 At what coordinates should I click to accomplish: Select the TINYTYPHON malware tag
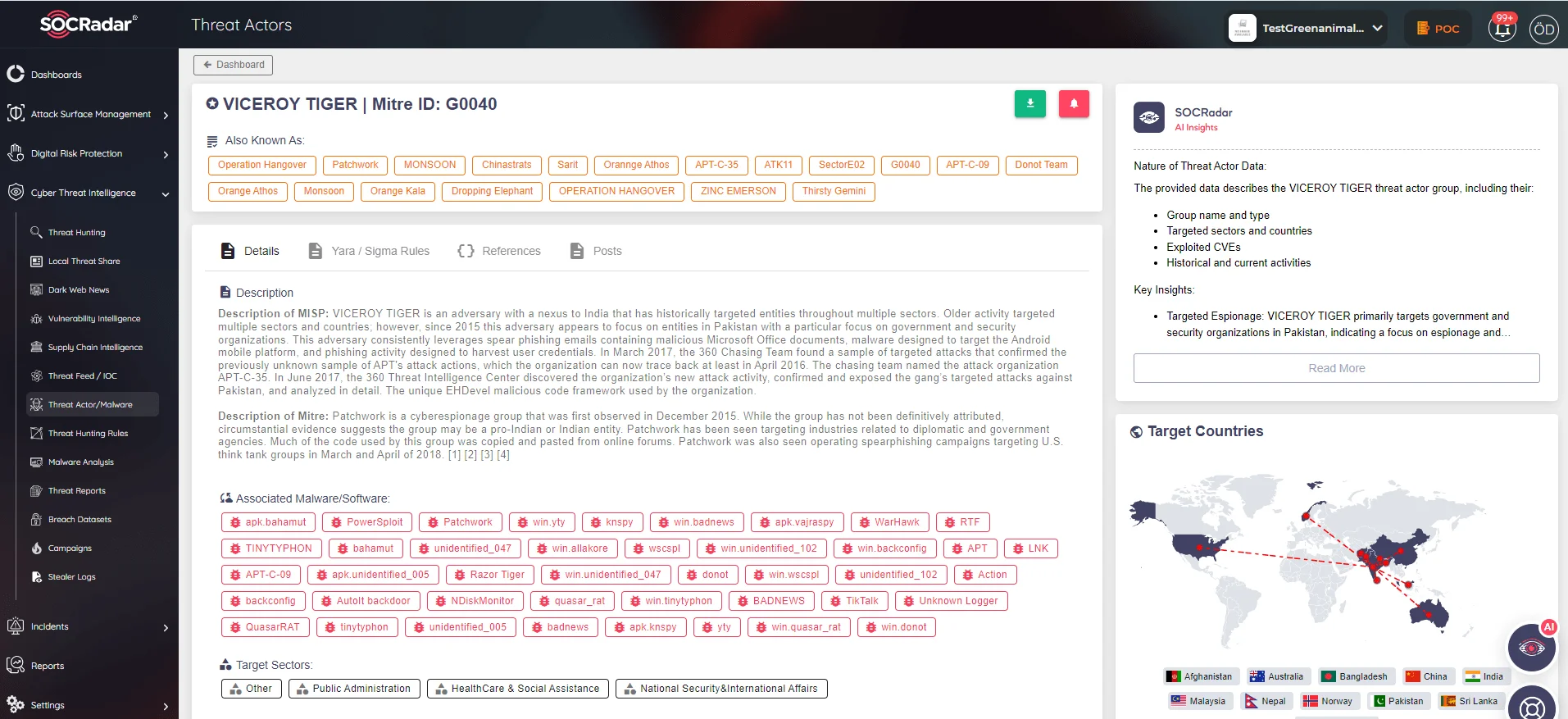pyautogui.click(x=271, y=548)
